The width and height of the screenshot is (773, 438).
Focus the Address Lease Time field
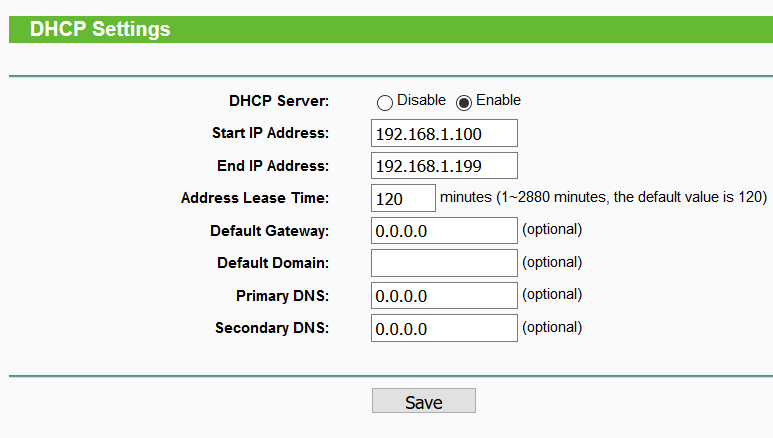click(x=403, y=198)
